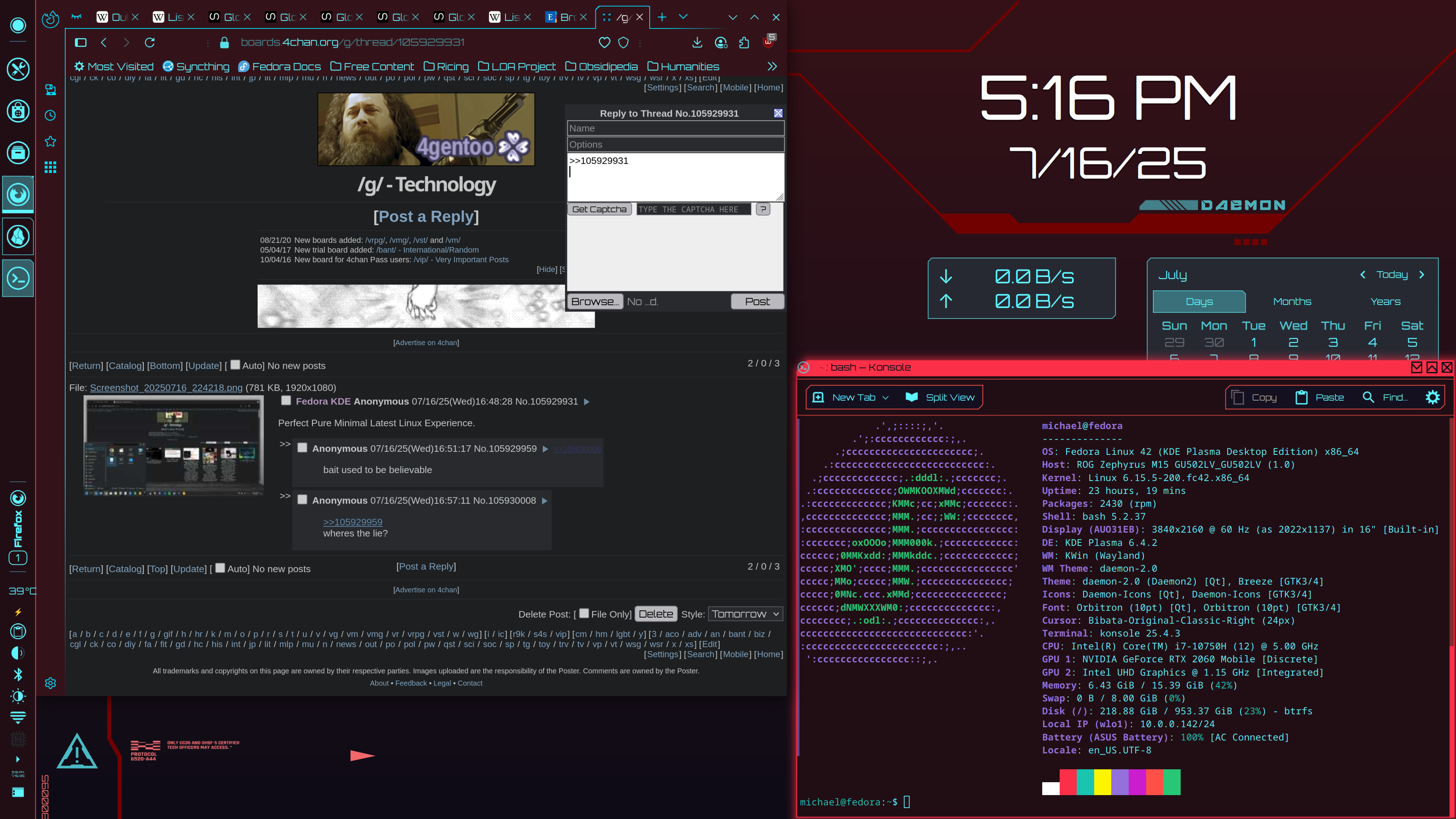Reload the 4chan thread page
Image resolution: width=1456 pixels, height=819 pixels.
click(150, 42)
